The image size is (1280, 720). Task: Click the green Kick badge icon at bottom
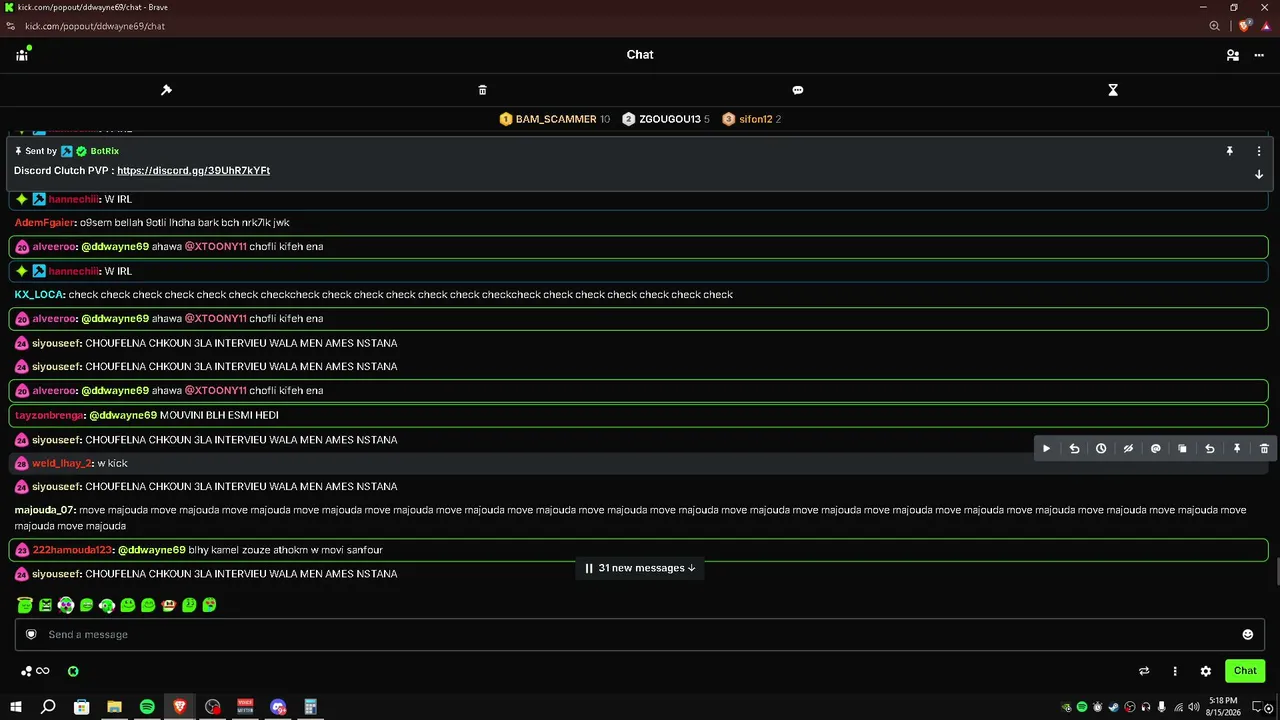73,671
